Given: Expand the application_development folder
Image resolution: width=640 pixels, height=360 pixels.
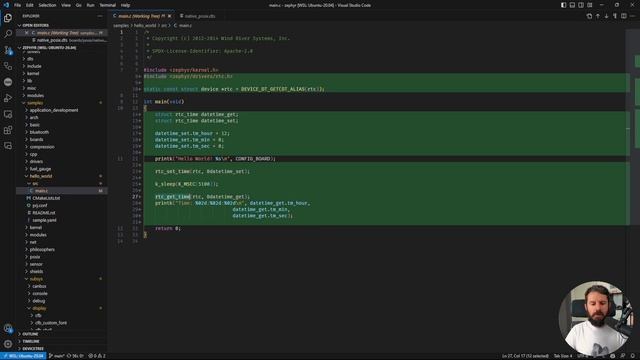Looking at the screenshot, I should pos(54,110).
